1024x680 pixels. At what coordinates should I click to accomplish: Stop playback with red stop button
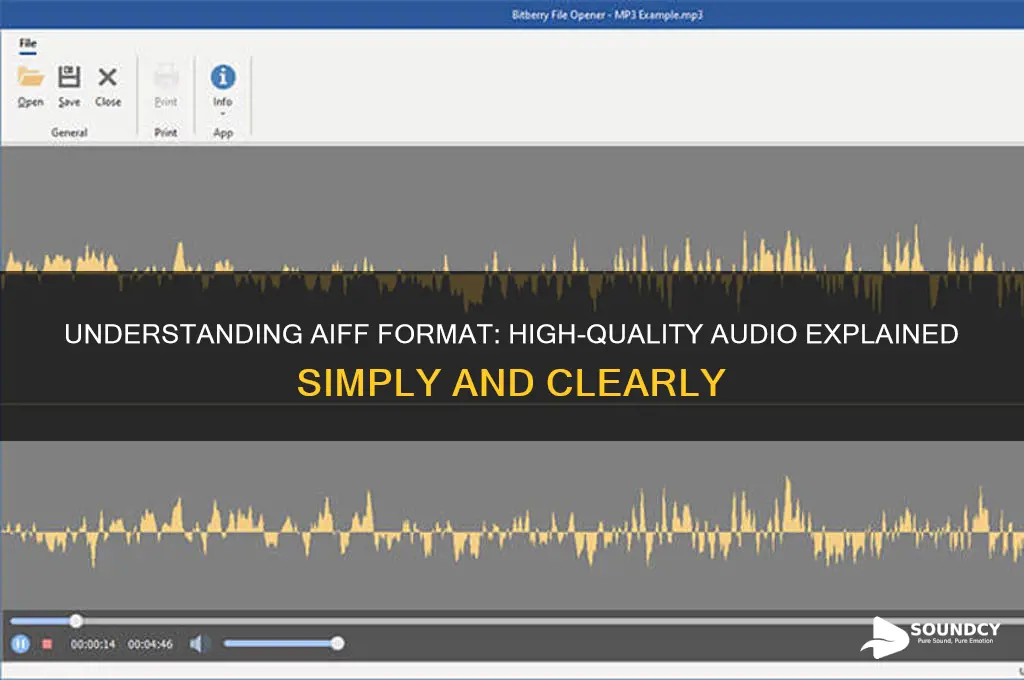tap(47, 644)
